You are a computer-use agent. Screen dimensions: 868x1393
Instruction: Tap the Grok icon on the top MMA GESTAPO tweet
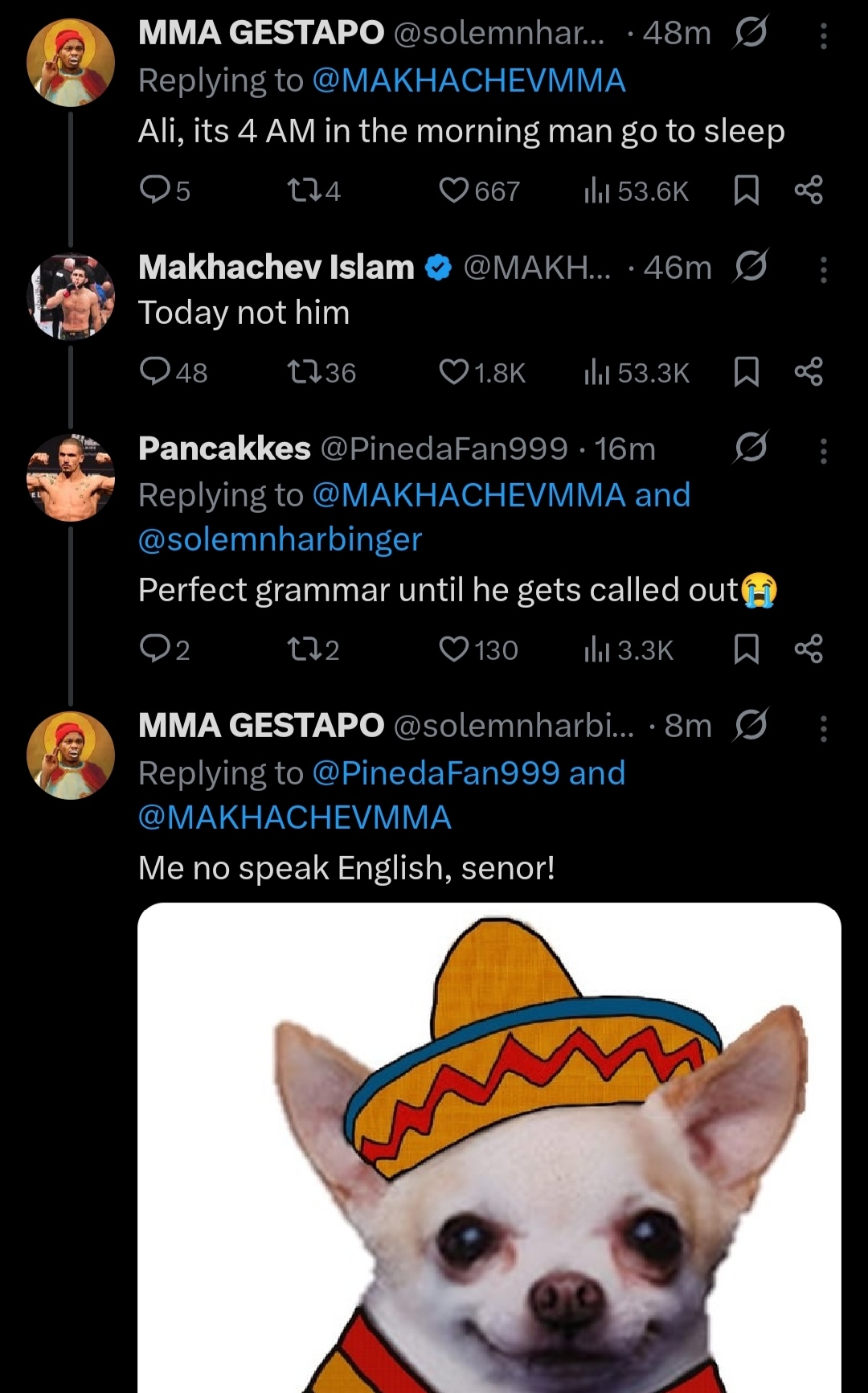pos(751,33)
